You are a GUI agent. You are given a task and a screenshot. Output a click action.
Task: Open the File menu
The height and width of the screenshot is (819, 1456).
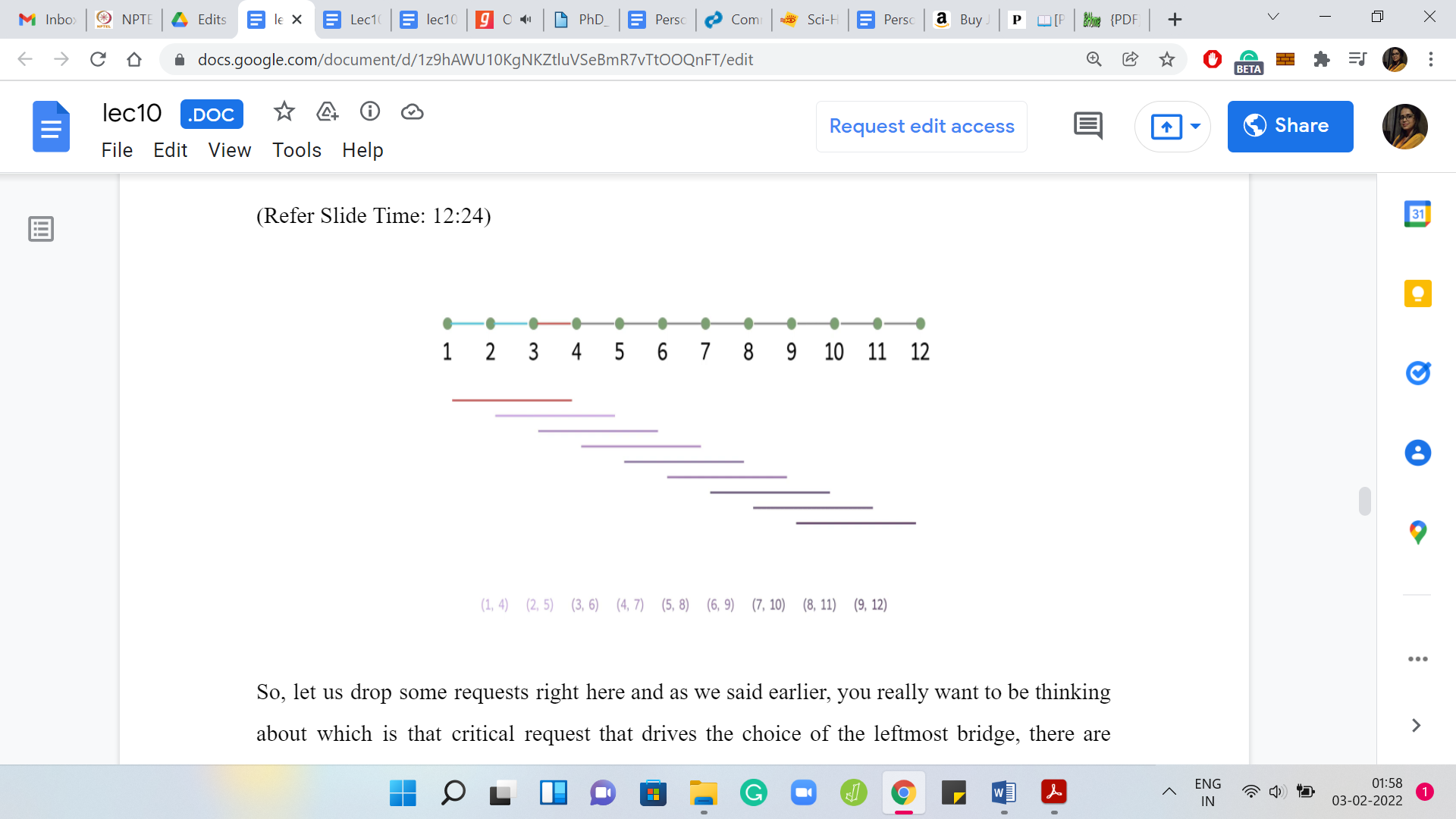click(117, 150)
